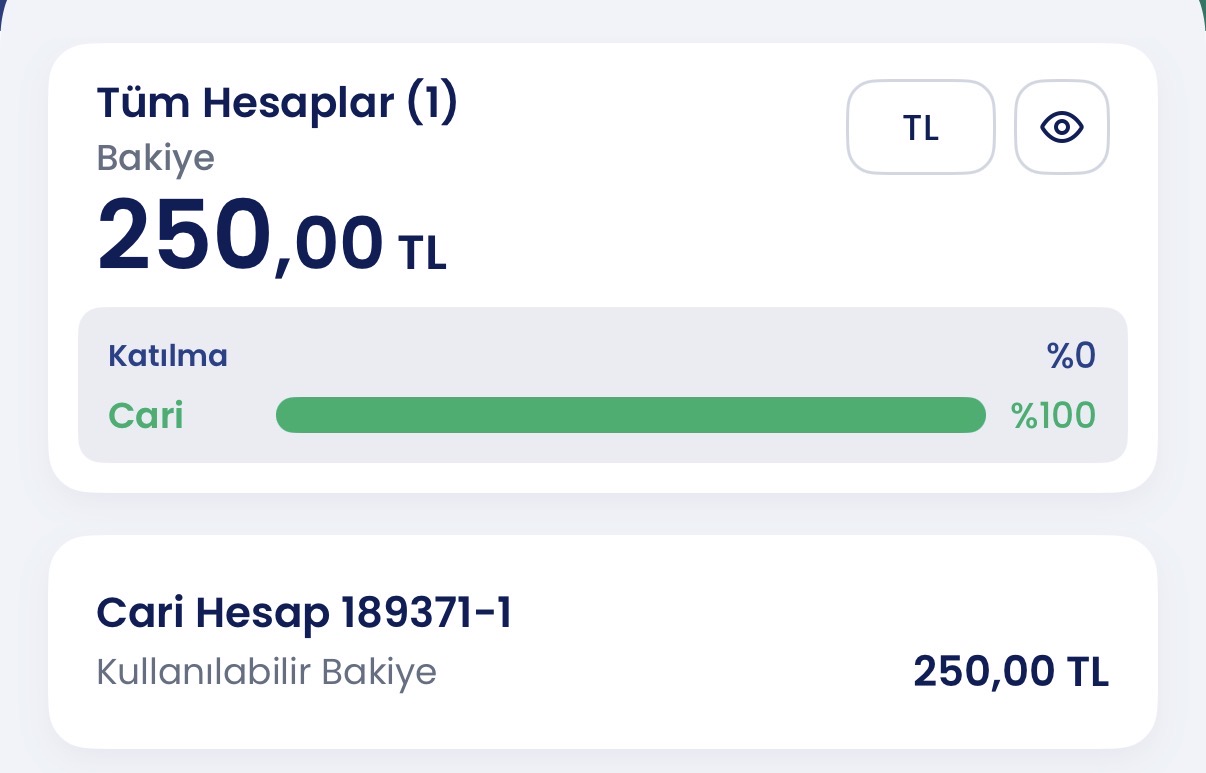Select the Tüm Hesaplar (1) heading
Image resolution: width=1206 pixels, height=773 pixels.
coord(277,103)
